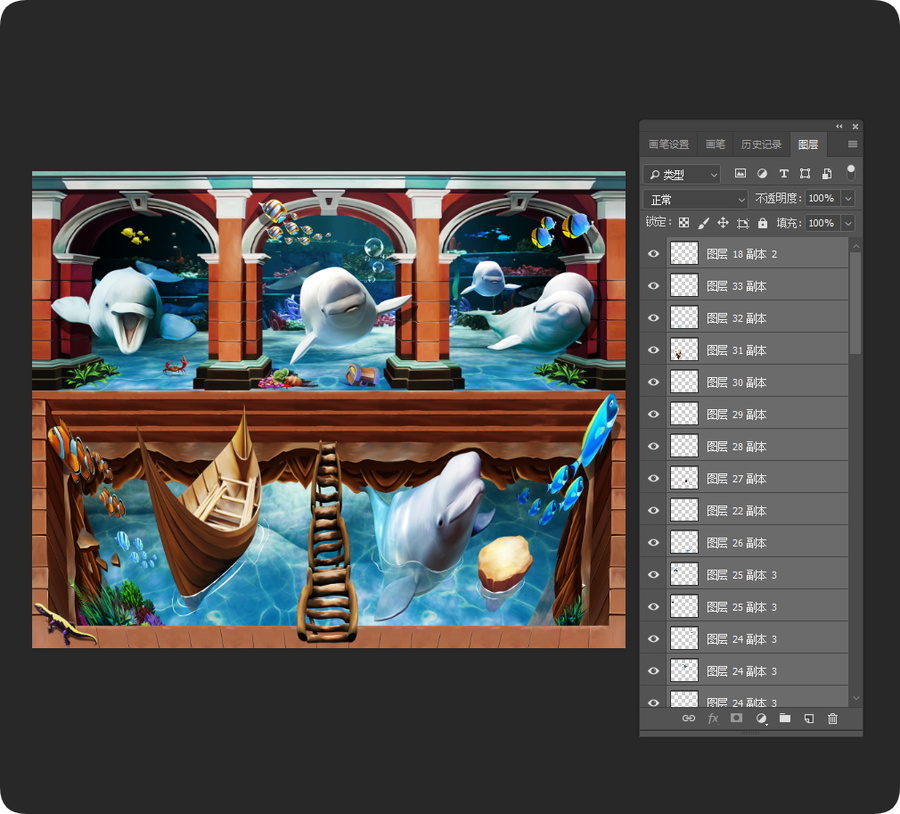900x814 pixels.
Task: Switch to the 画笔 tab
Action: (715, 144)
